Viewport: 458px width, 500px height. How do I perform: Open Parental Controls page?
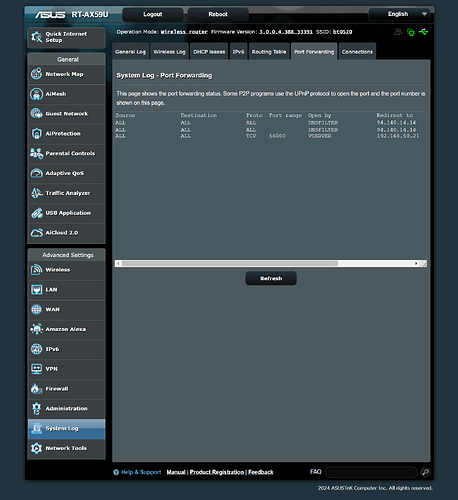click(x=66, y=153)
